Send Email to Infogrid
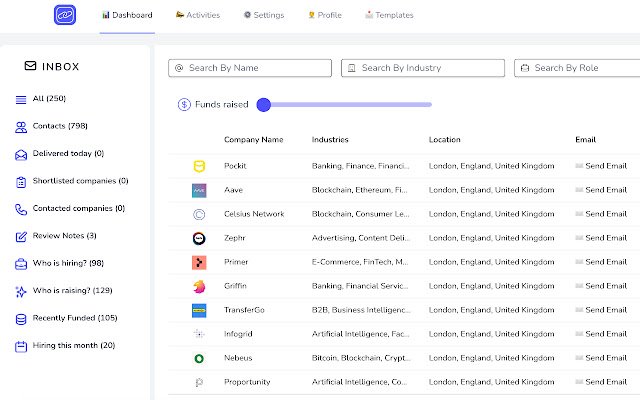Screen dimensions: 640x400 pos(601,334)
